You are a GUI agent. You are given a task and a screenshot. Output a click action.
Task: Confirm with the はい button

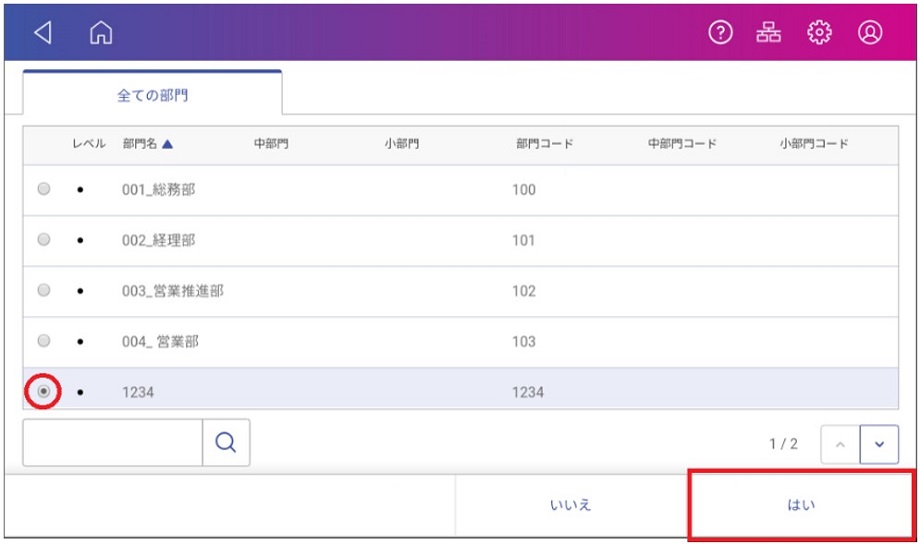coord(801,505)
